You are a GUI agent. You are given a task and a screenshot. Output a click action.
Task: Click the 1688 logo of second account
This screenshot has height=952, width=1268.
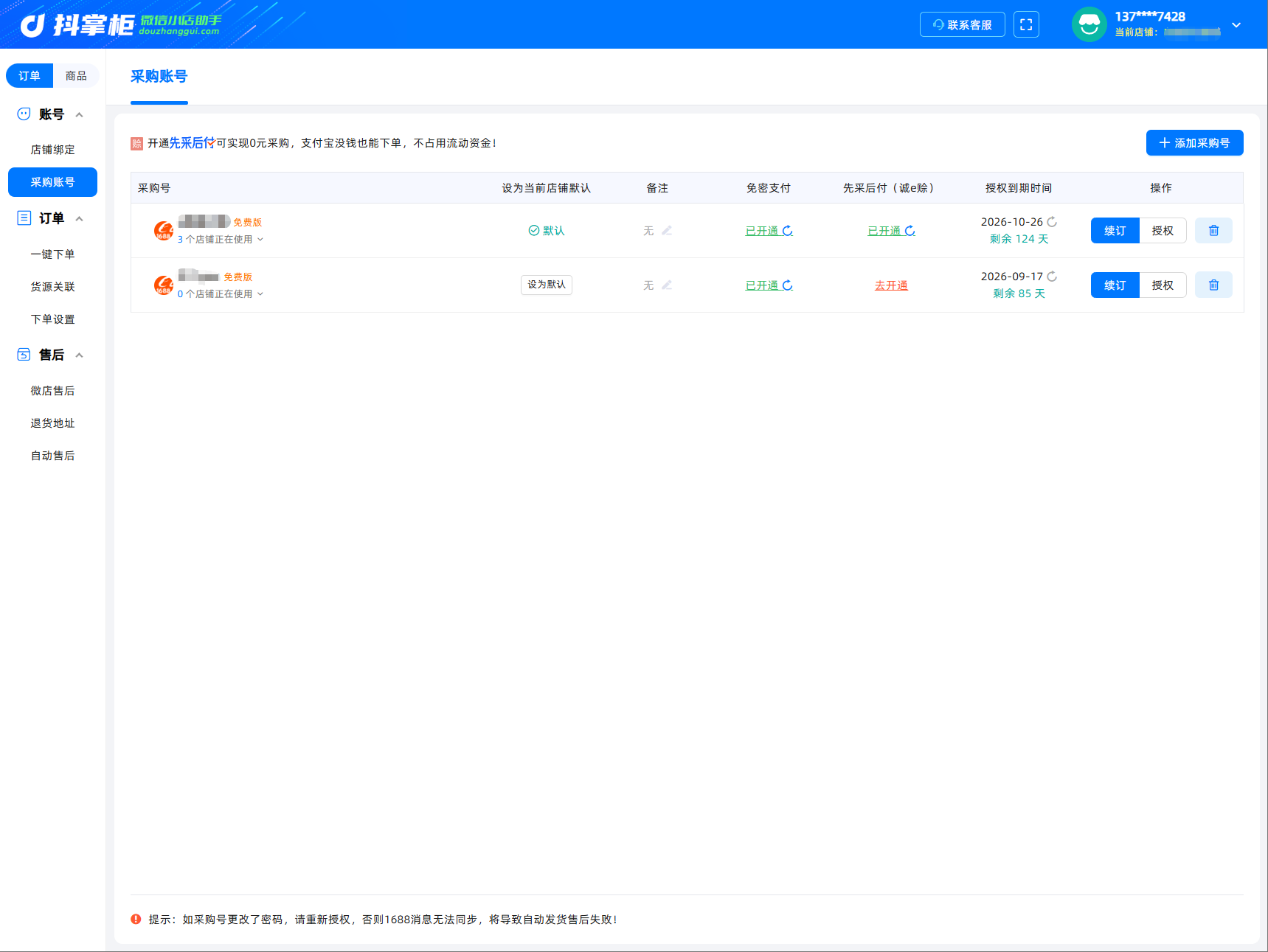(x=163, y=285)
